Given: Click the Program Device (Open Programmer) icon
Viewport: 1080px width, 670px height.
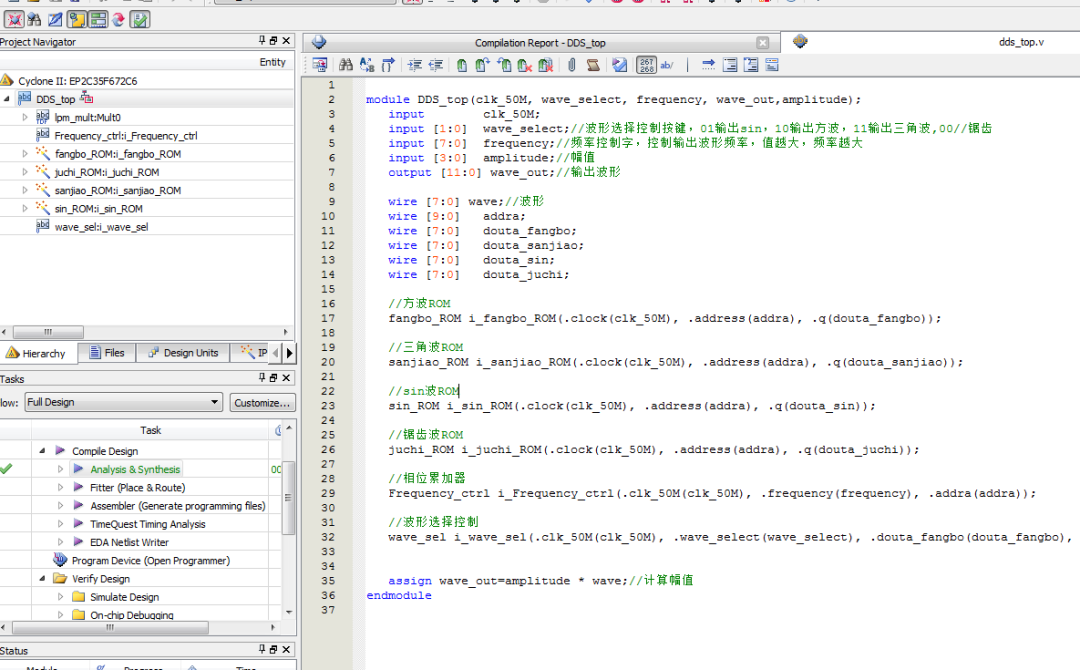Looking at the screenshot, I should pyautogui.click(x=60, y=561).
